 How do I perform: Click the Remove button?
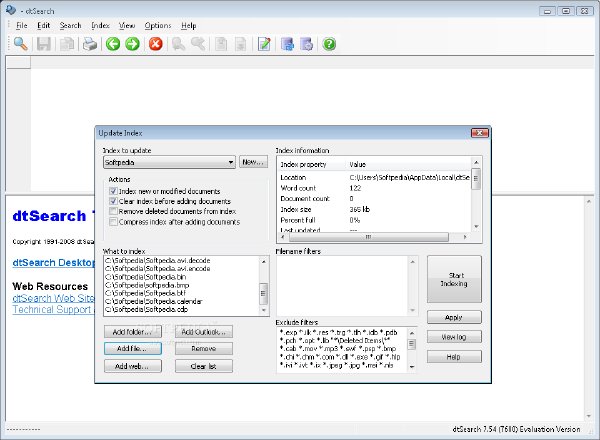tap(204, 349)
